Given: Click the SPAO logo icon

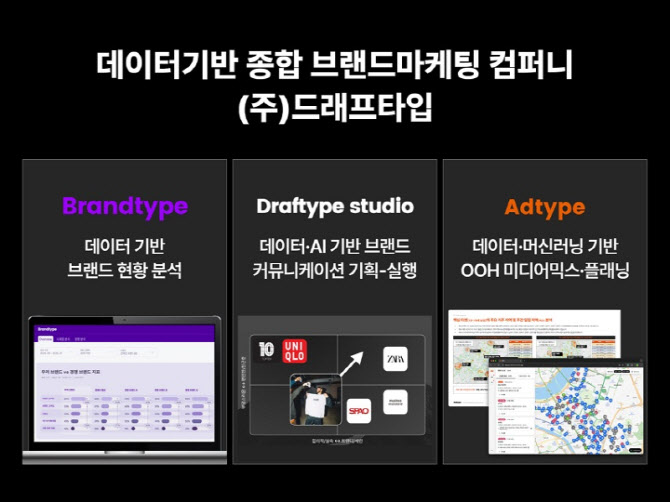Looking at the screenshot, I should coord(359,410).
